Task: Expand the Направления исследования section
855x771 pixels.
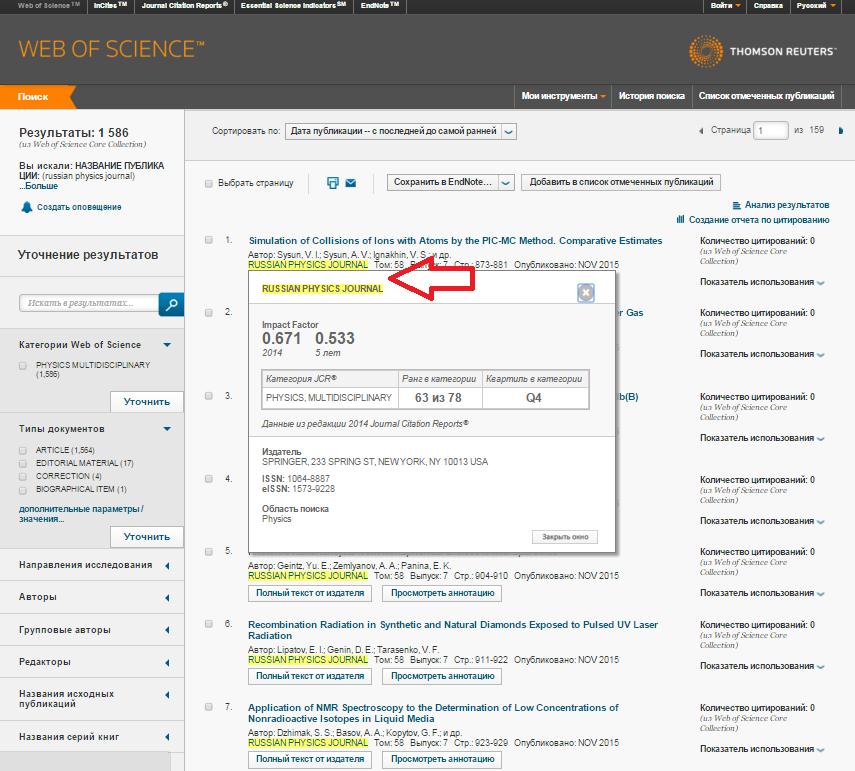Action: (x=167, y=566)
